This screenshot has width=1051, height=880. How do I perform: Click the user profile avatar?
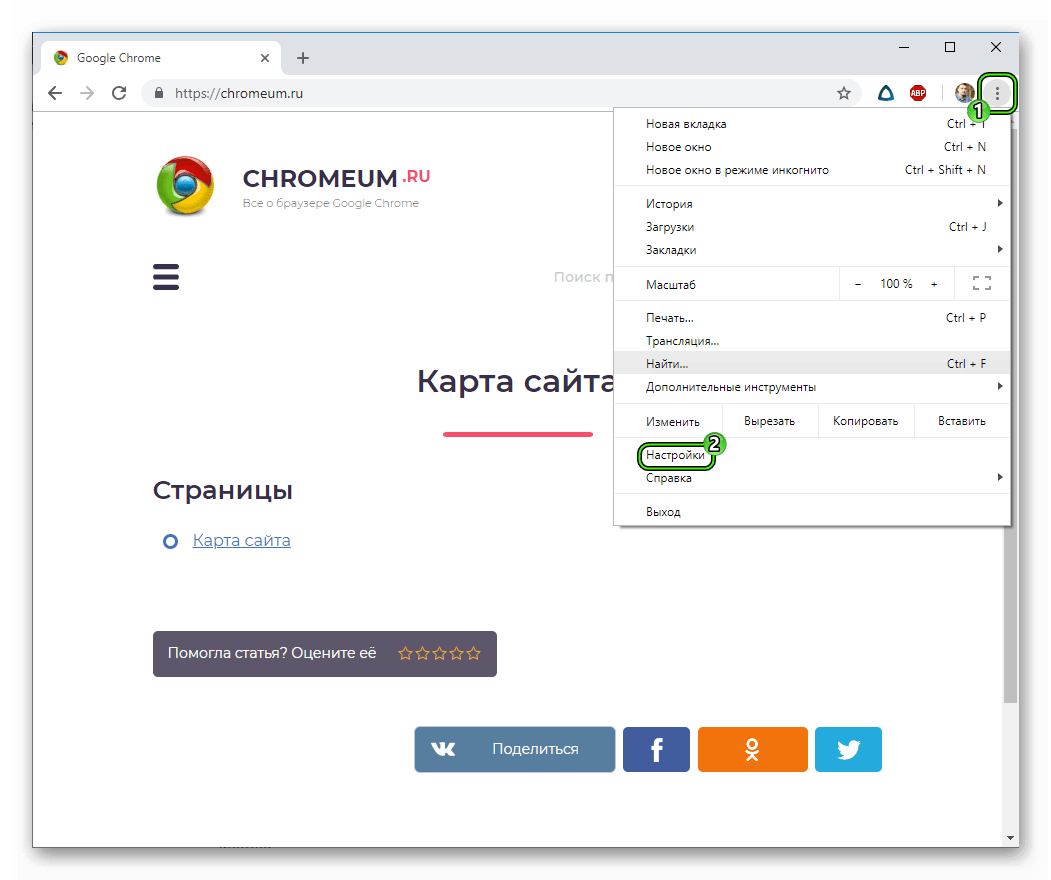[x=964, y=93]
